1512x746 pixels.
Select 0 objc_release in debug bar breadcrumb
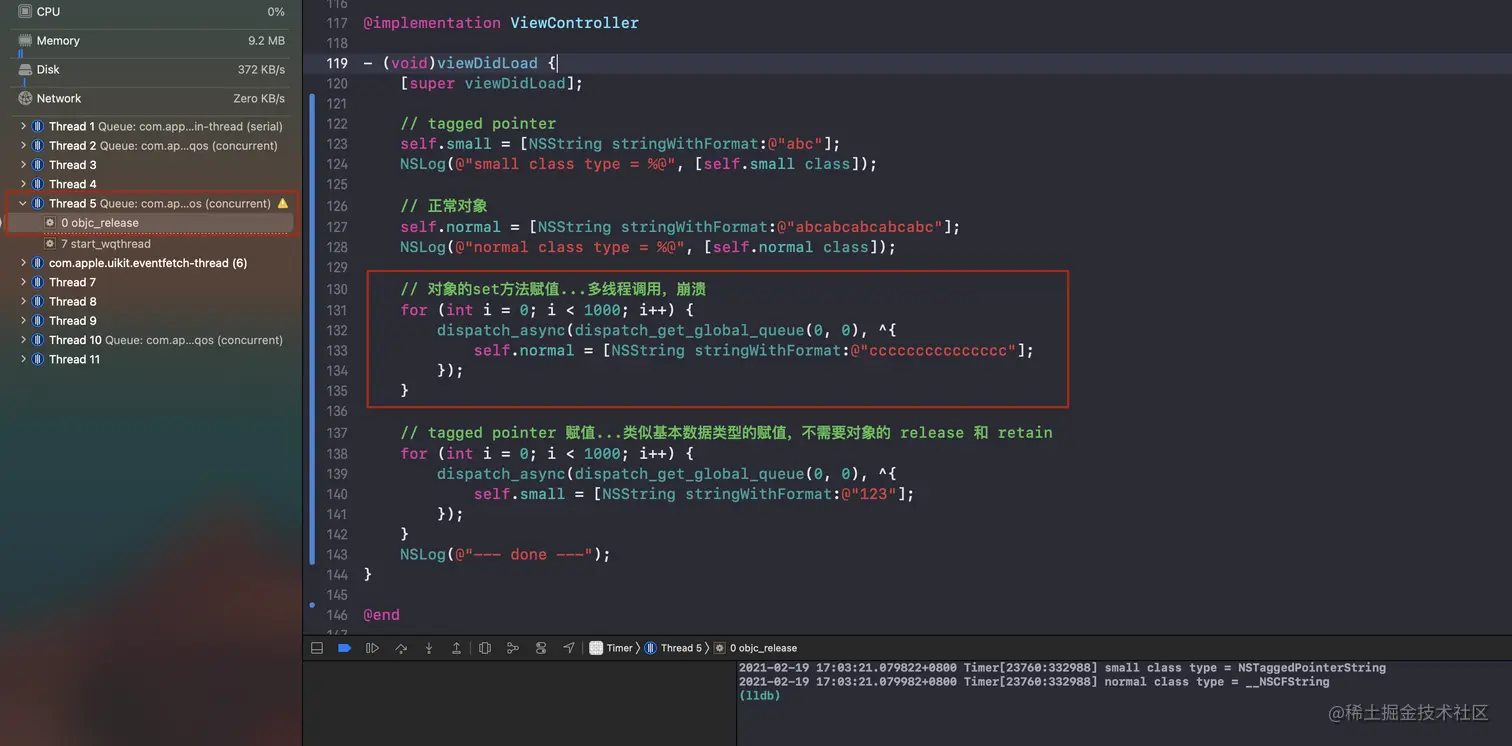[755, 648]
